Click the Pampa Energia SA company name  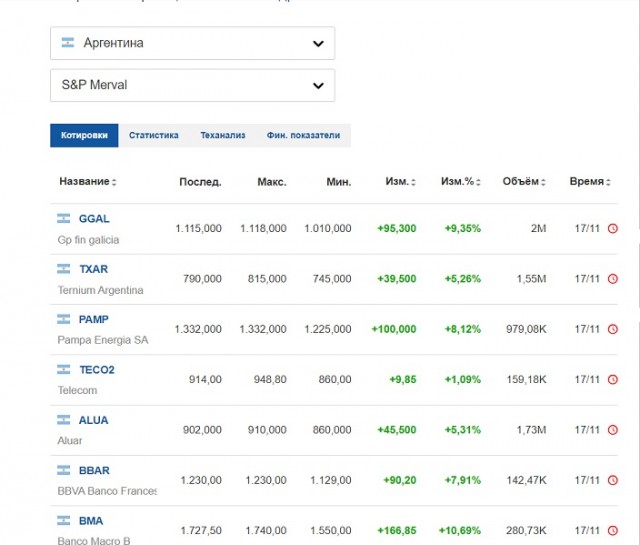click(103, 340)
